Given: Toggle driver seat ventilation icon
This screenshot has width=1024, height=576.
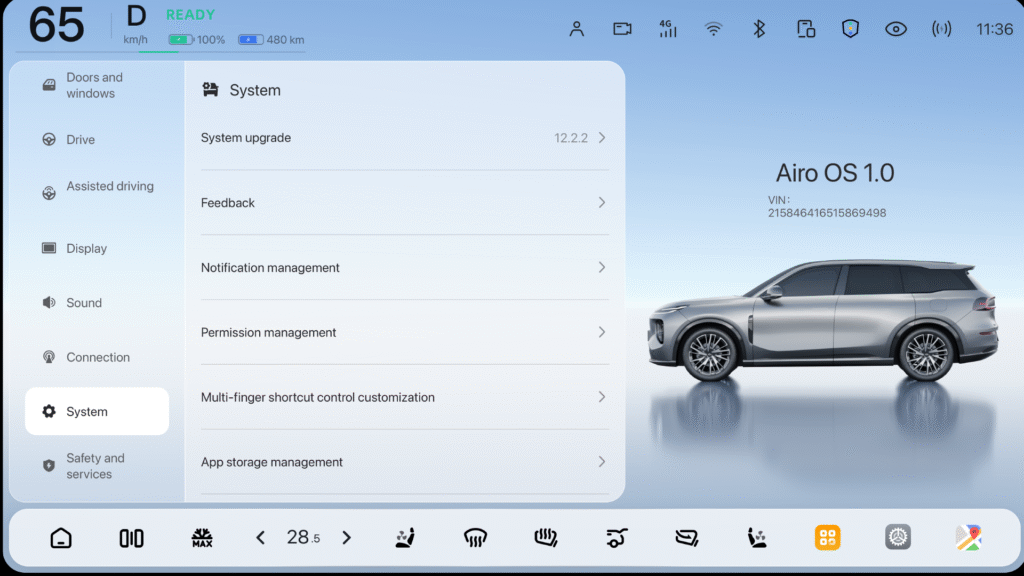Looking at the screenshot, I should [405, 537].
